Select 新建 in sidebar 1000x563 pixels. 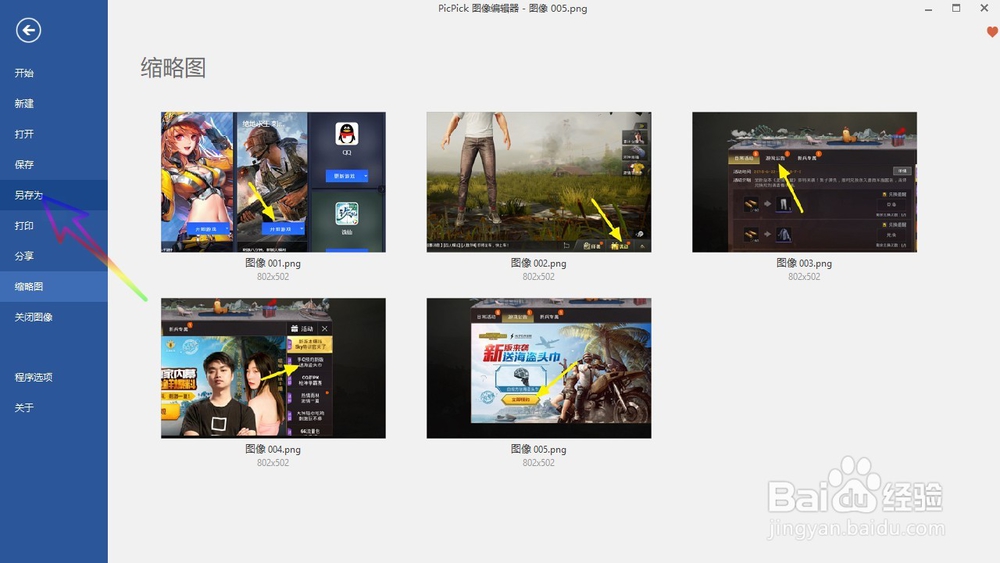point(54,103)
